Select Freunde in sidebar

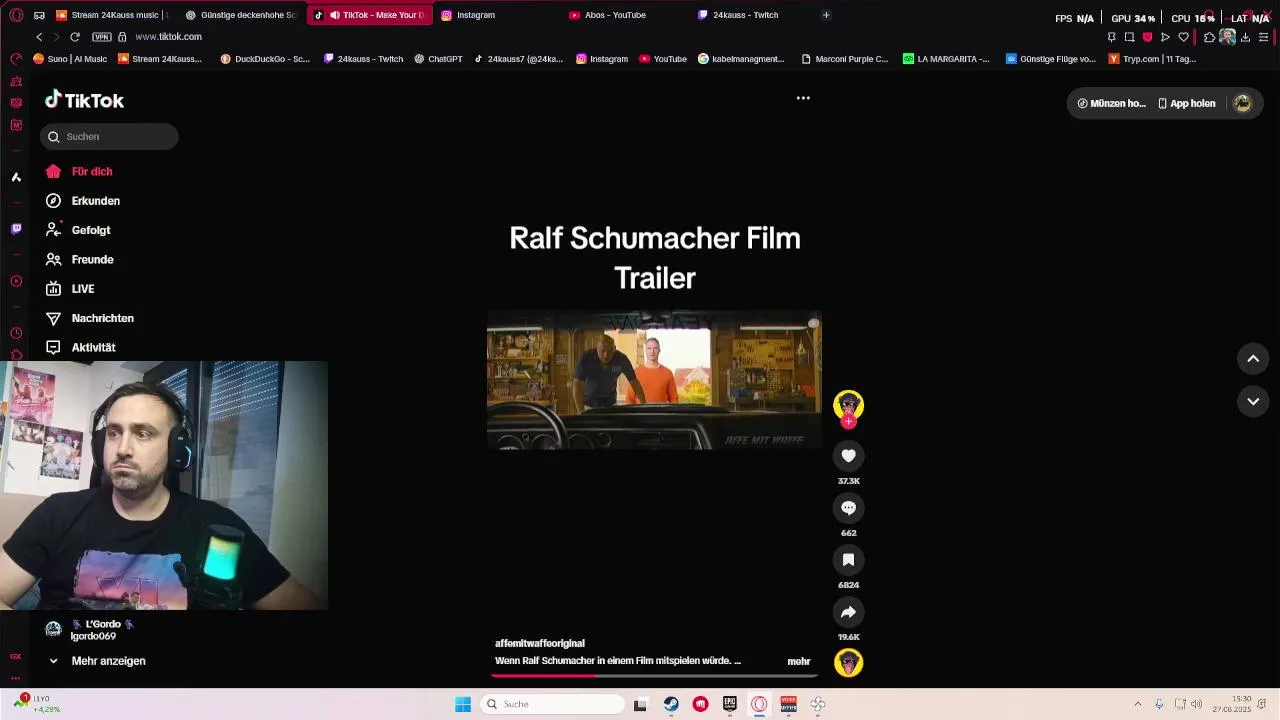coord(80,259)
